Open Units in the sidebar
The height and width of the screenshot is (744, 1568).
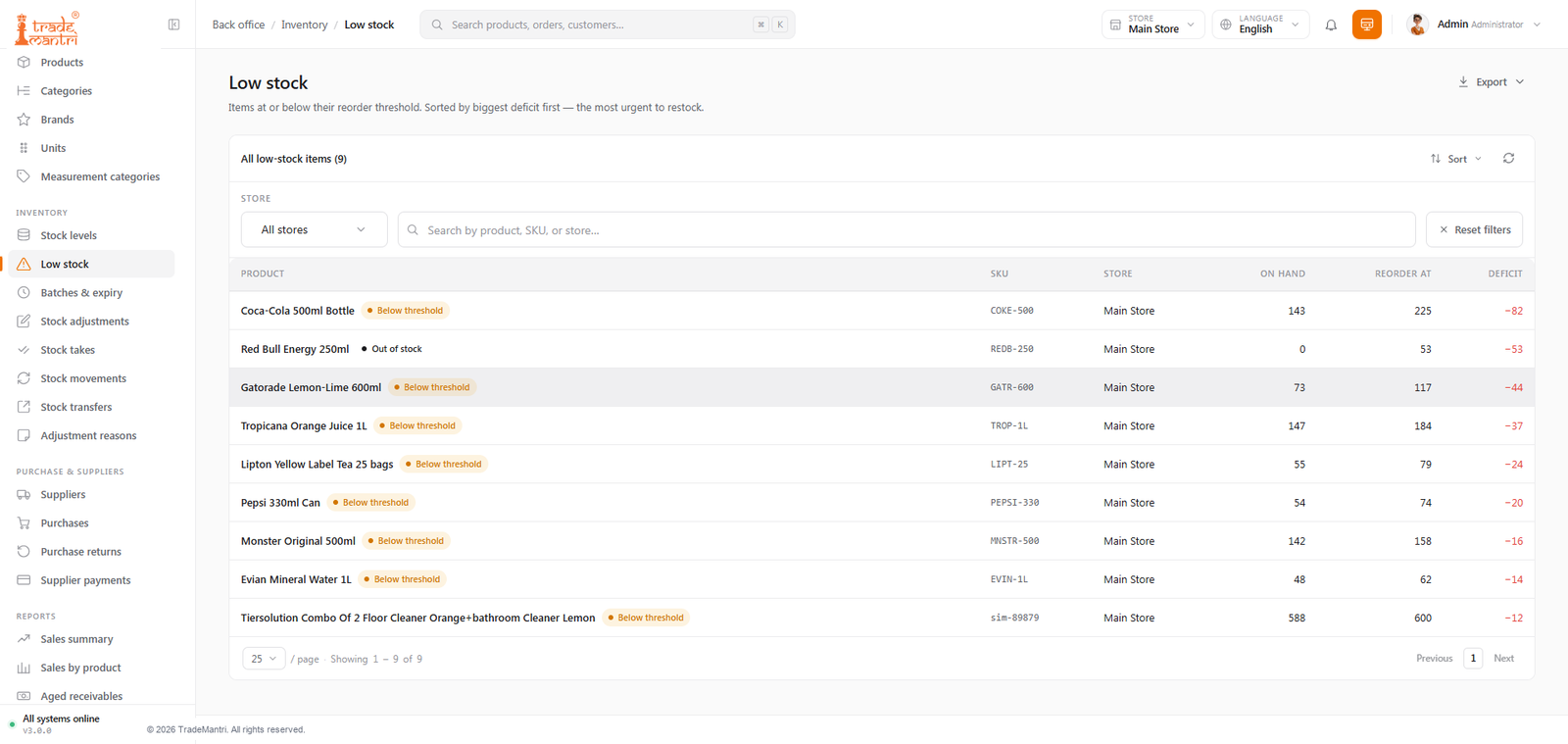(x=53, y=148)
